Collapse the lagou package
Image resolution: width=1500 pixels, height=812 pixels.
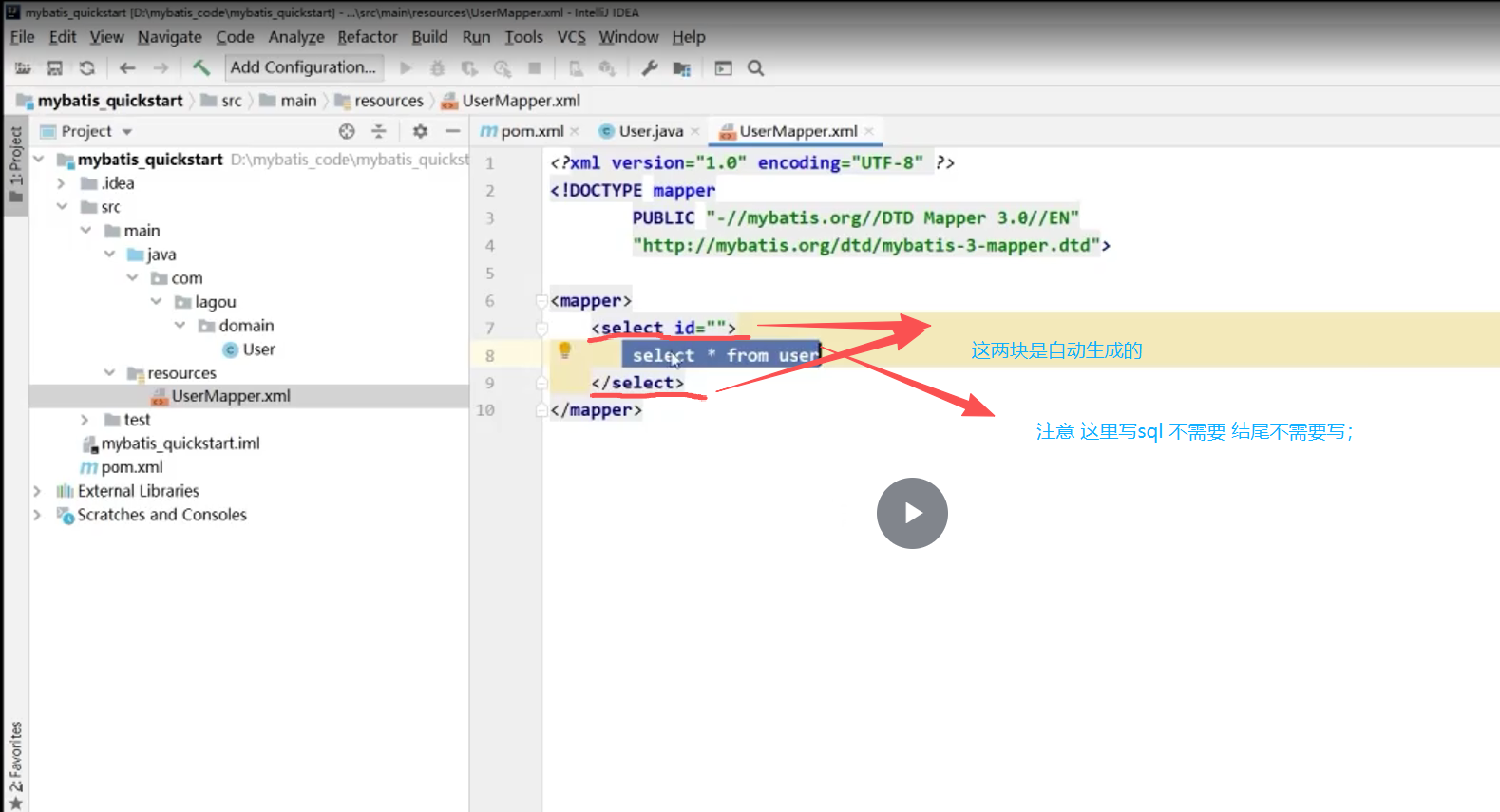point(156,302)
